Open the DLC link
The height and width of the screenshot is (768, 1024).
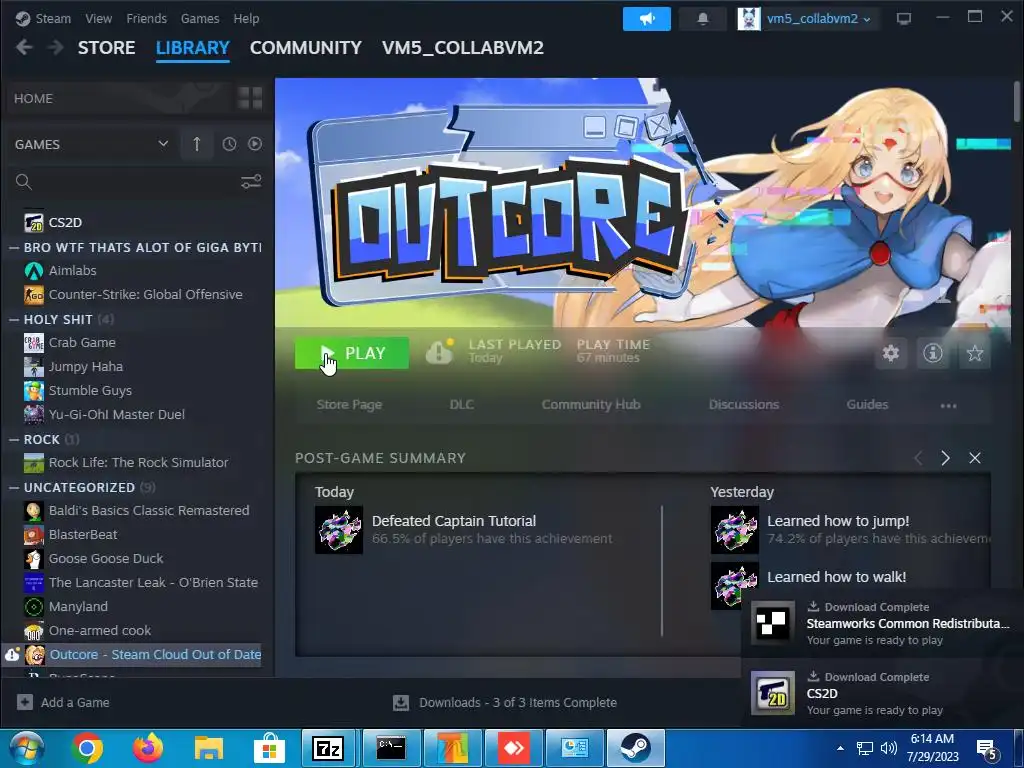coord(462,404)
